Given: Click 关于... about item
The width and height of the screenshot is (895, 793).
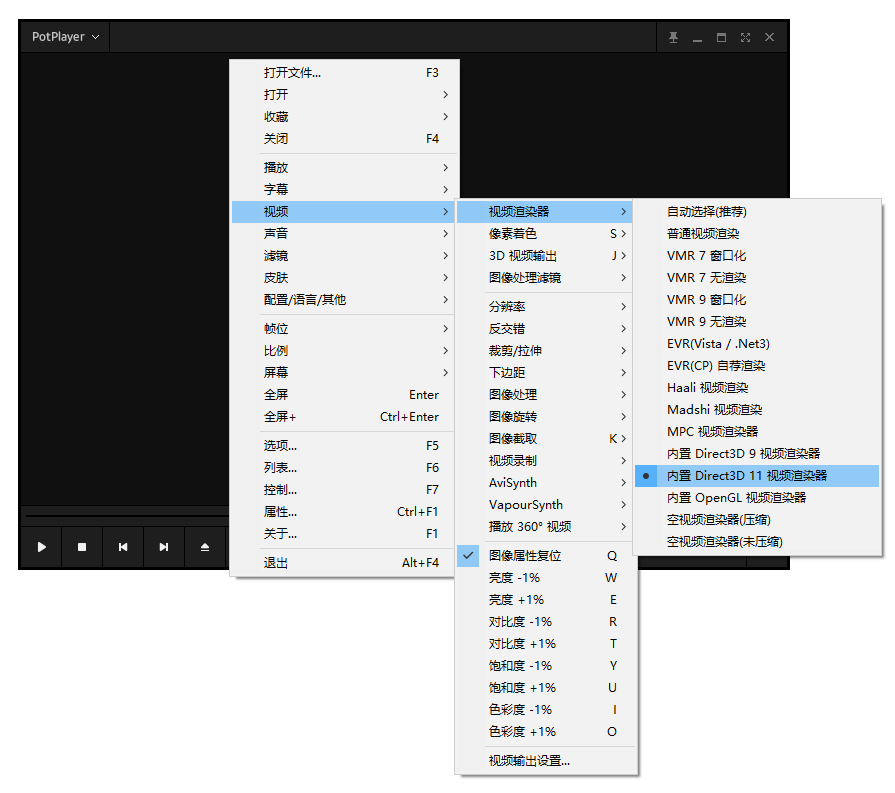Looking at the screenshot, I should [342, 534].
